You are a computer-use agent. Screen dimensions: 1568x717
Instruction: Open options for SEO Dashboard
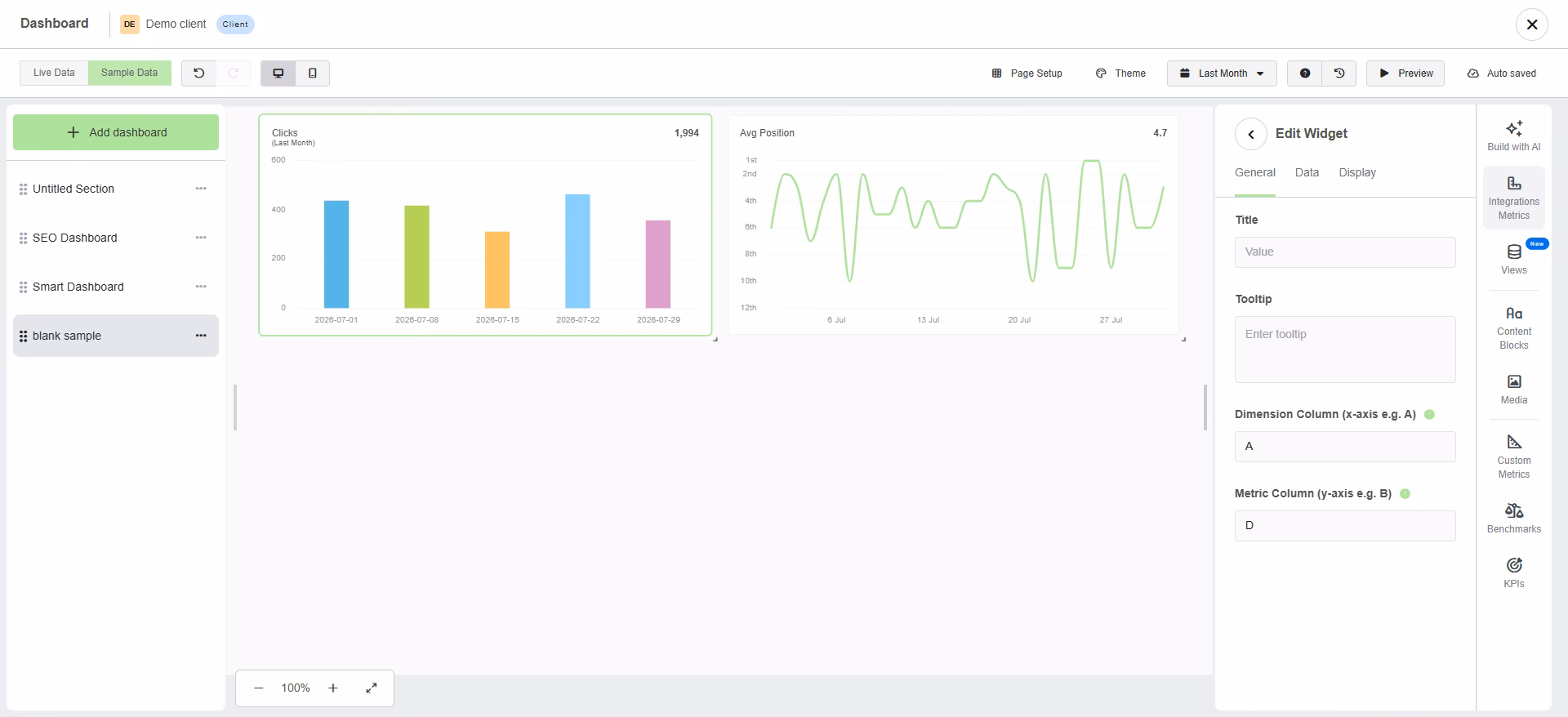[201, 238]
